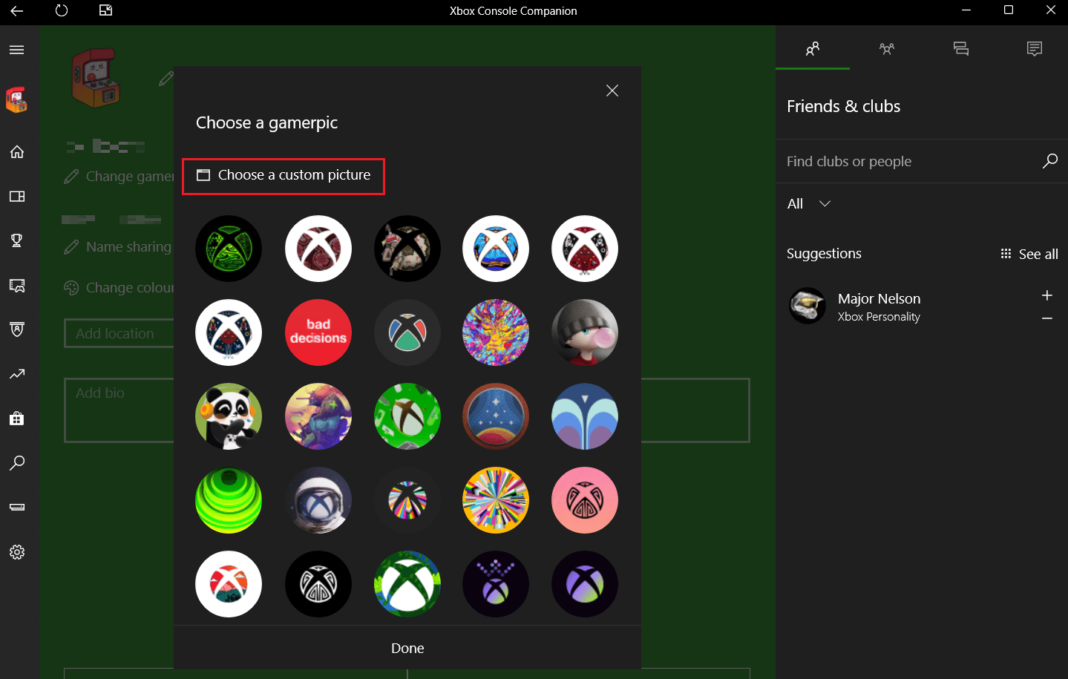Viewport: 1068px width, 679px height.
Task: Select the bad decisions gamerpic
Action: (318, 332)
